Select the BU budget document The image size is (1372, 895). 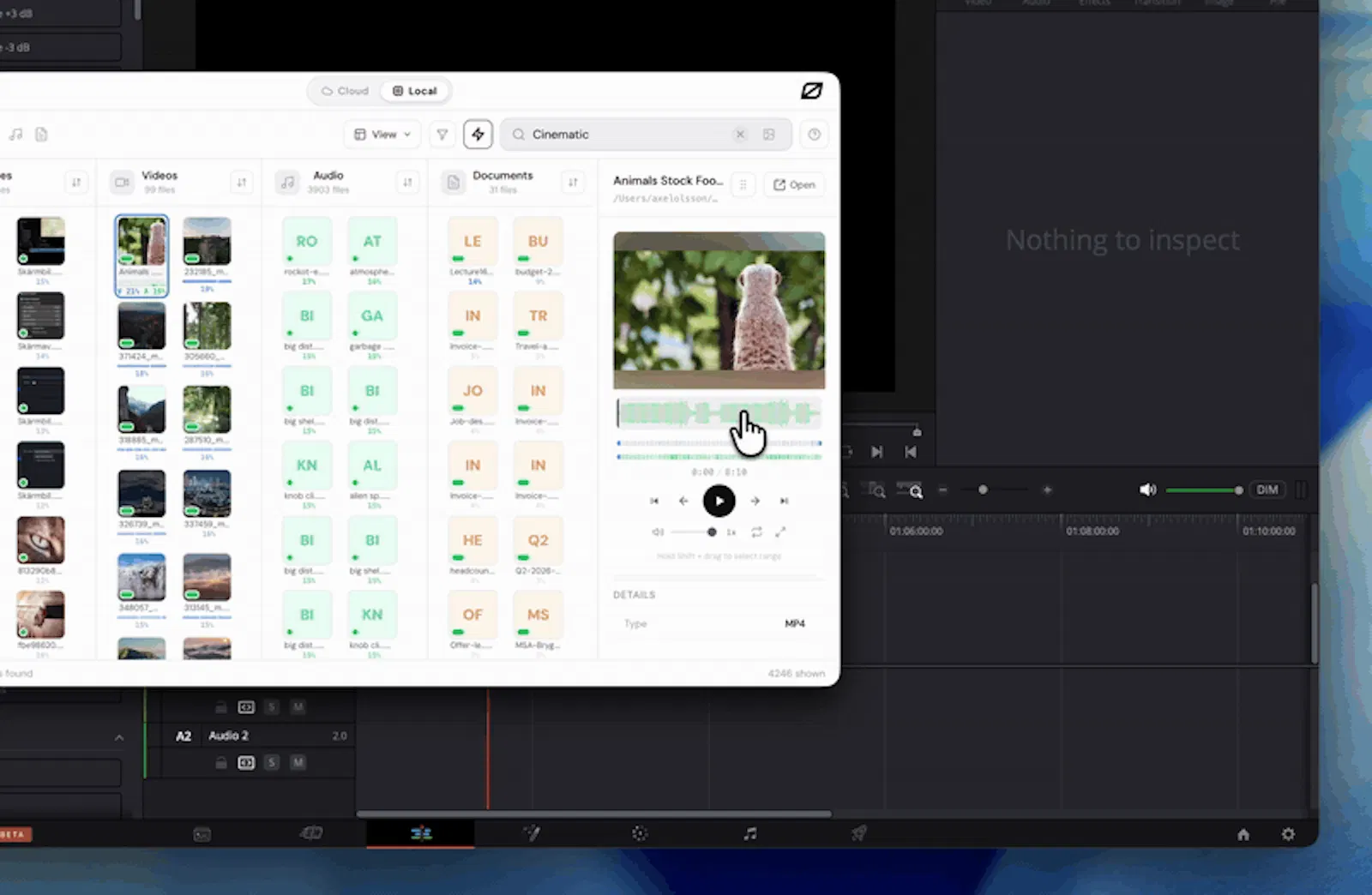pyautogui.click(x=538, y=242)
